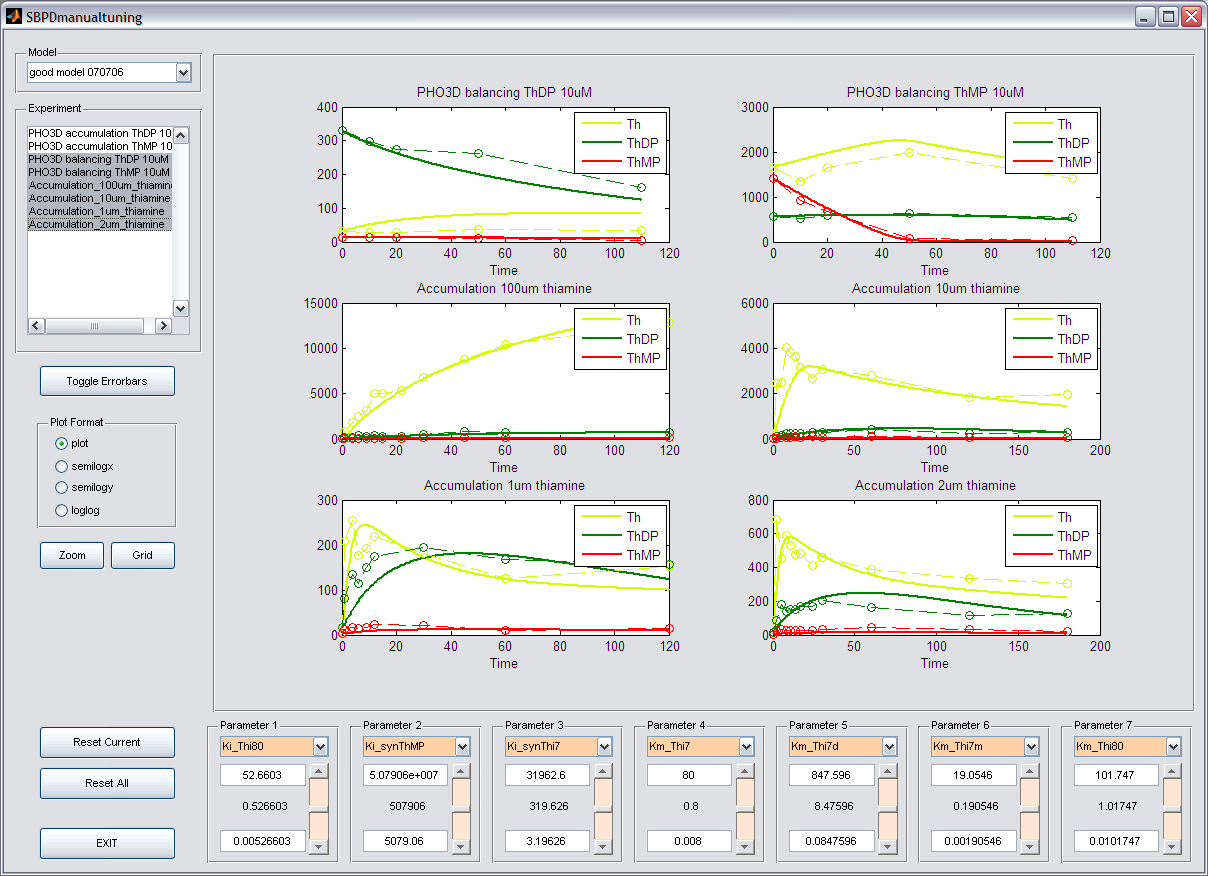Select the semilogx plot format
The height and width of the screenshot is (876, 1208).
pyautogui.click(x=62, y=466)
